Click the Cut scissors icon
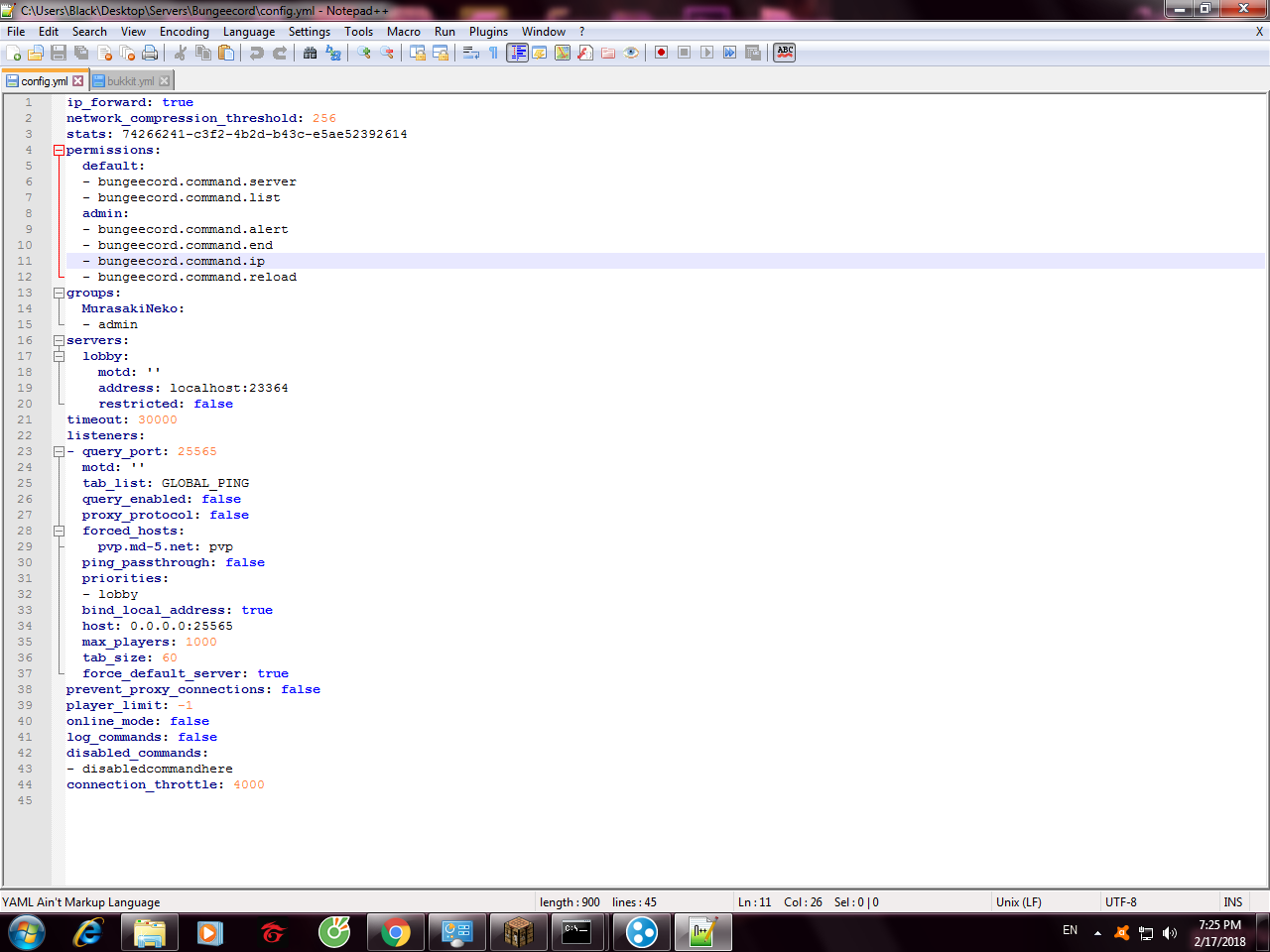 (x=181, y=53)
